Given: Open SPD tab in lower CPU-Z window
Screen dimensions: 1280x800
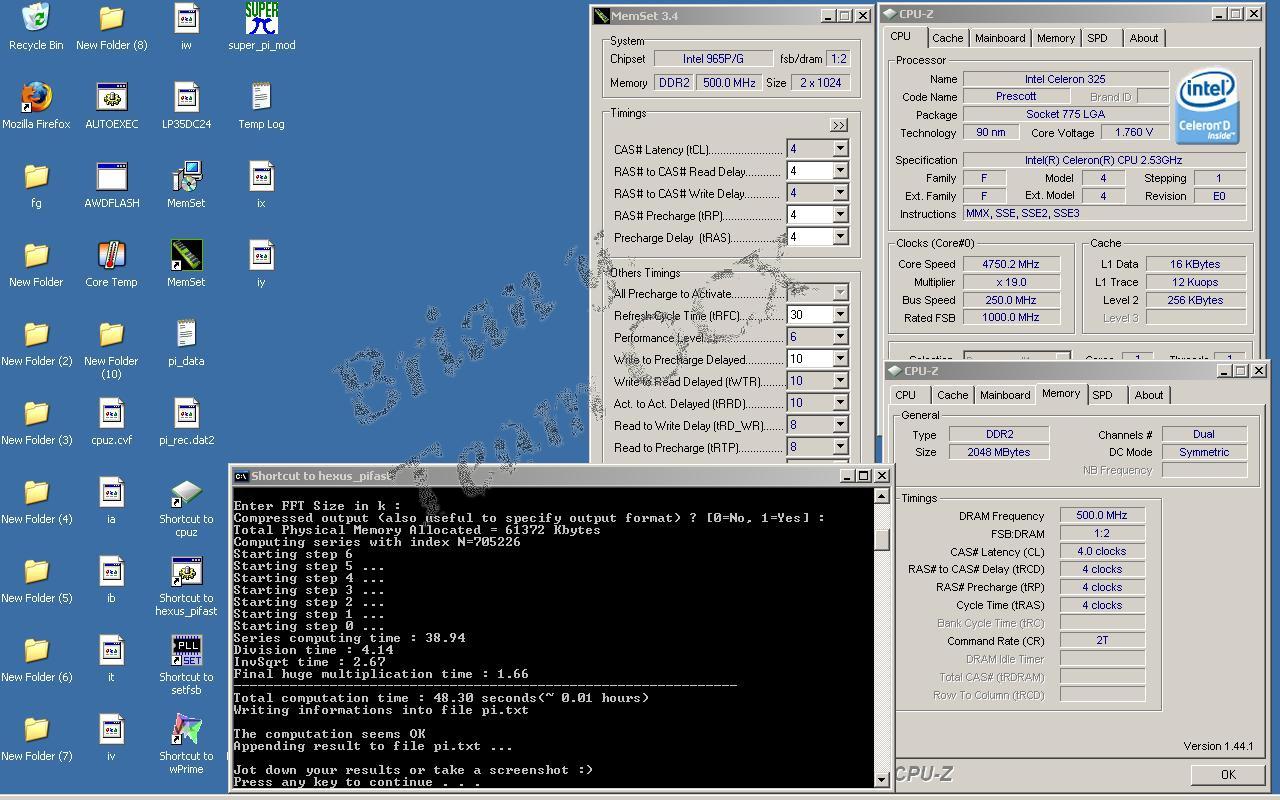Looking at the screenshot, I should click(x=1103, y=395).
